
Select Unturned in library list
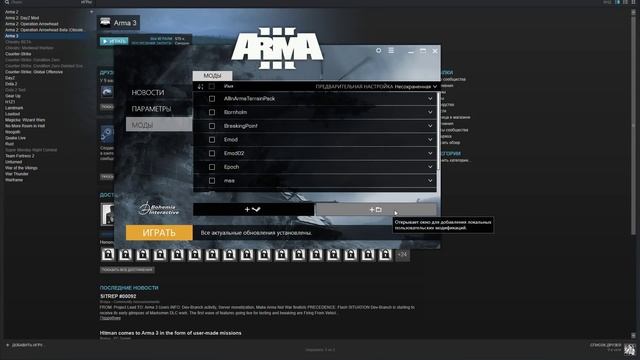[13, 162]
